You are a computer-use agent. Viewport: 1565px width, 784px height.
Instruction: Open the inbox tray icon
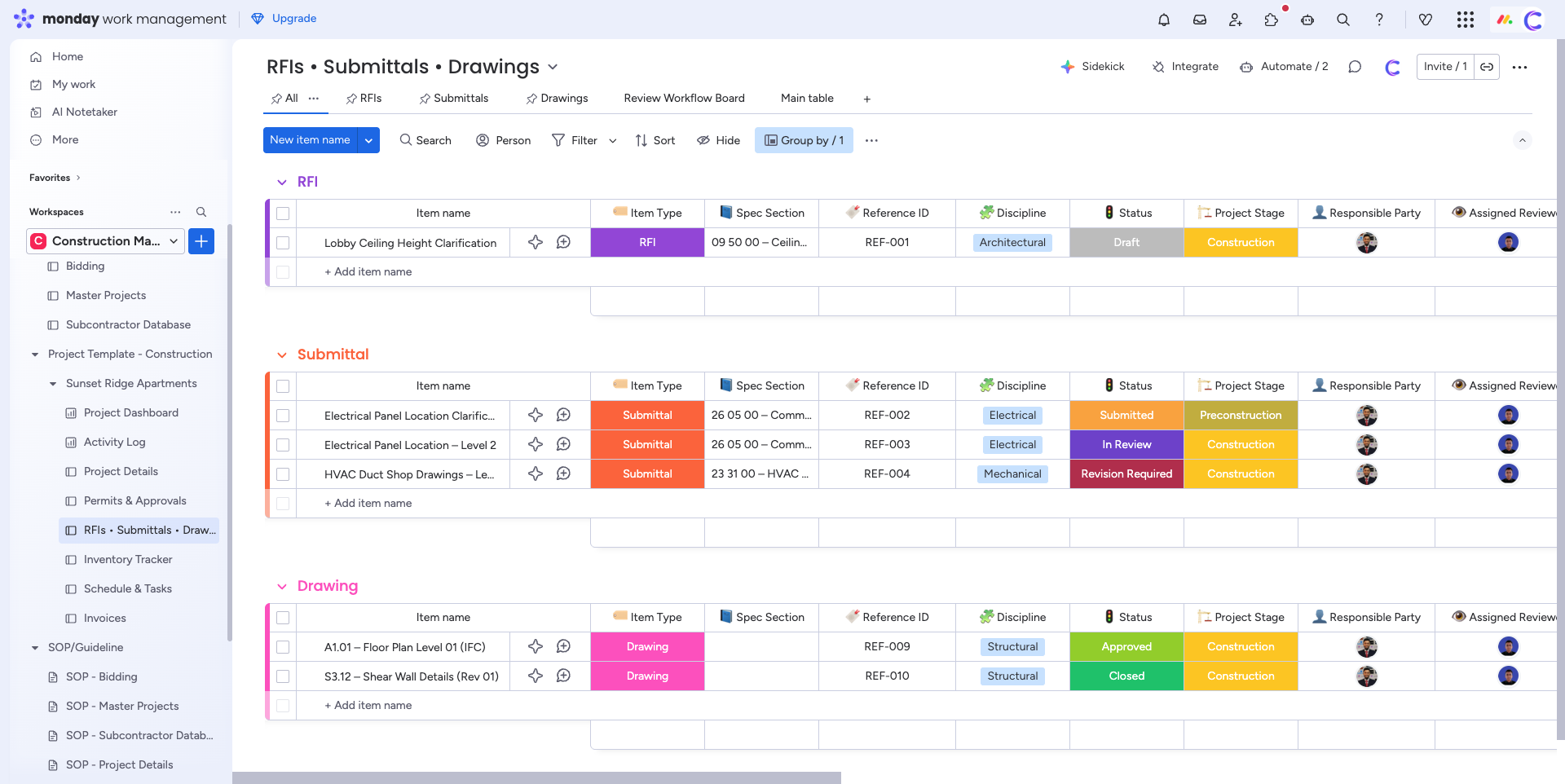(1199, 20)
